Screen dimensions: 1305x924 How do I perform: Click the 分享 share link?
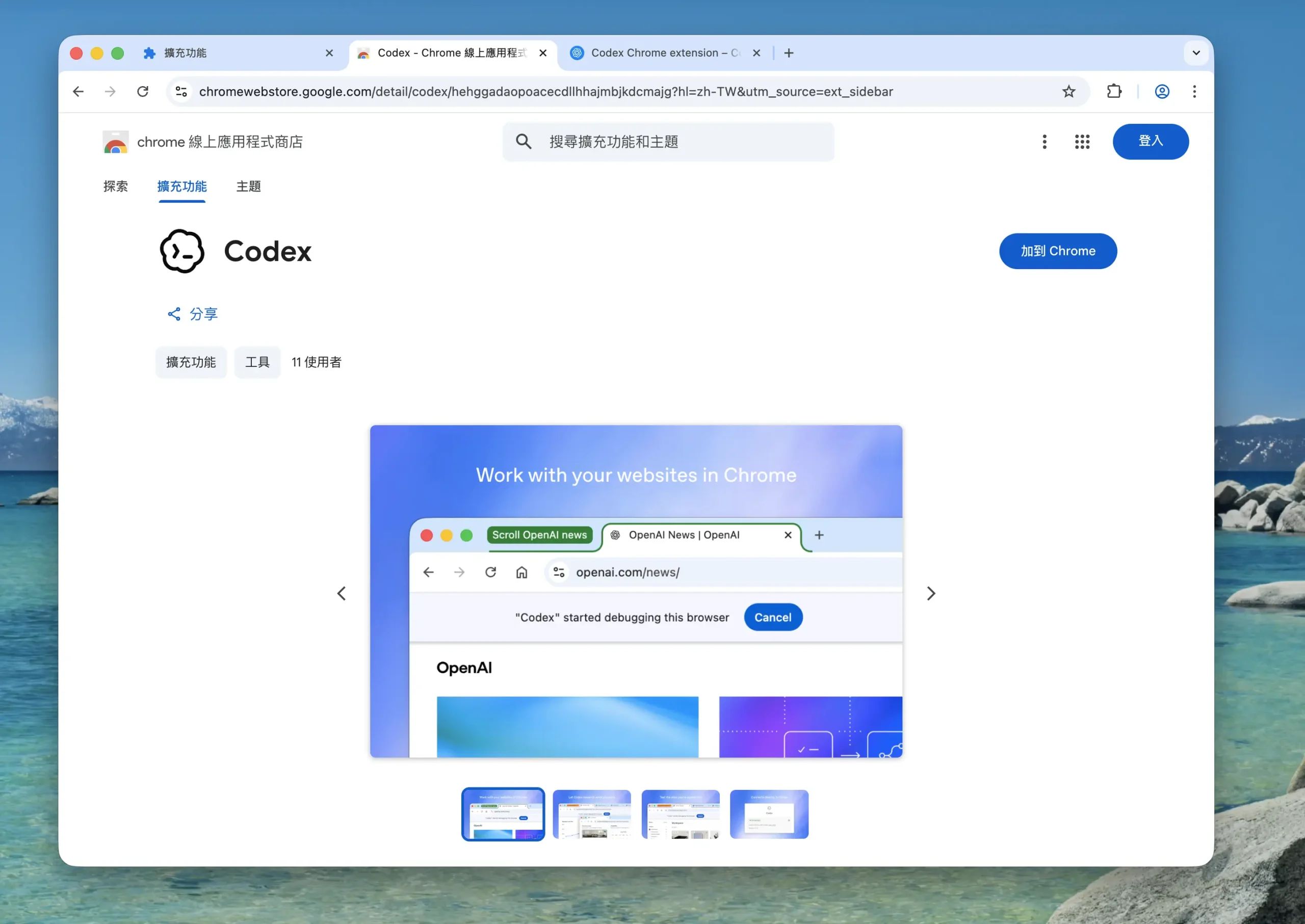pyautogui.click(x=192, y=314)
